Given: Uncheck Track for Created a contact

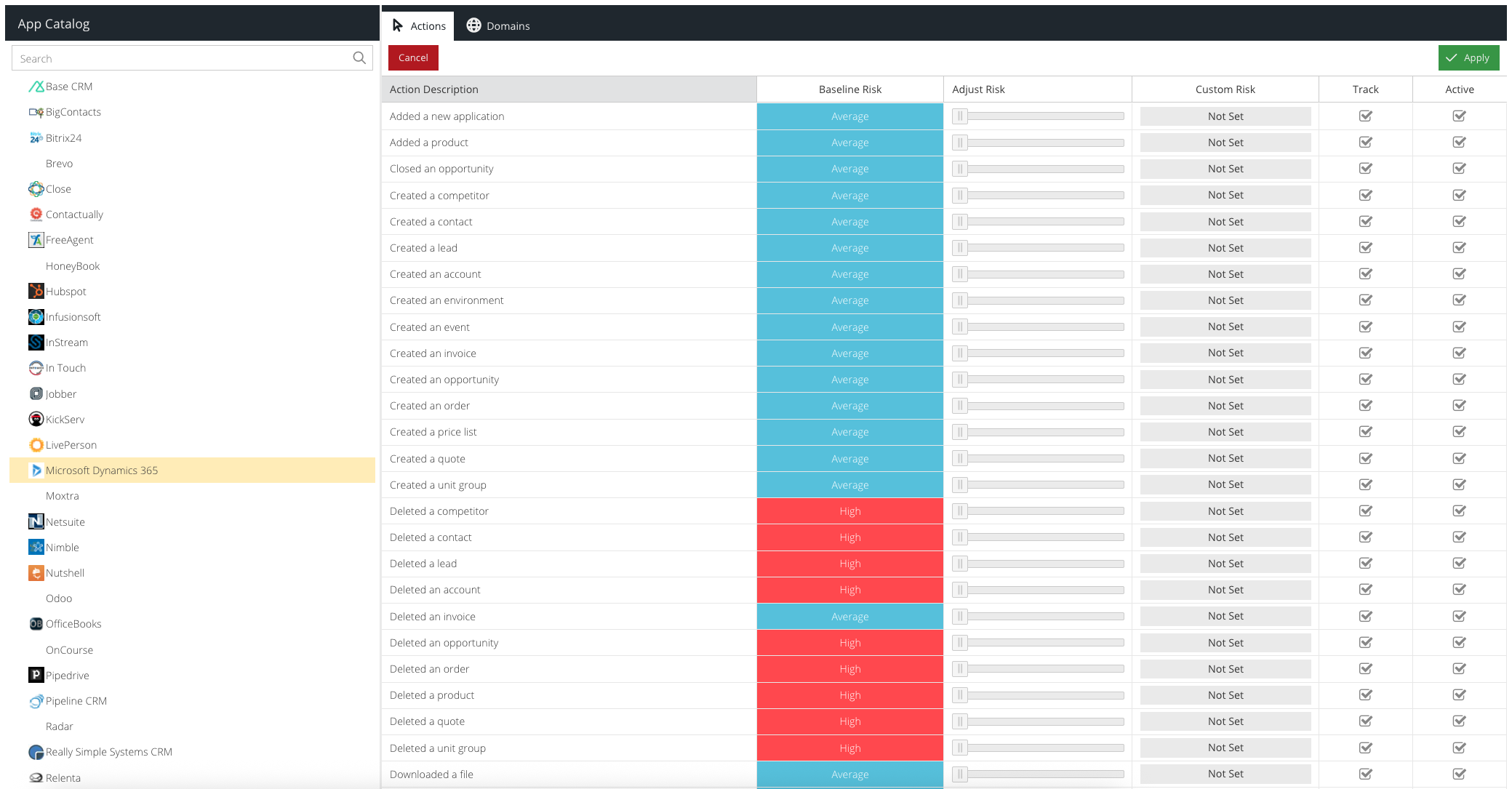Looking at the screenshot, I should 1366,222.
